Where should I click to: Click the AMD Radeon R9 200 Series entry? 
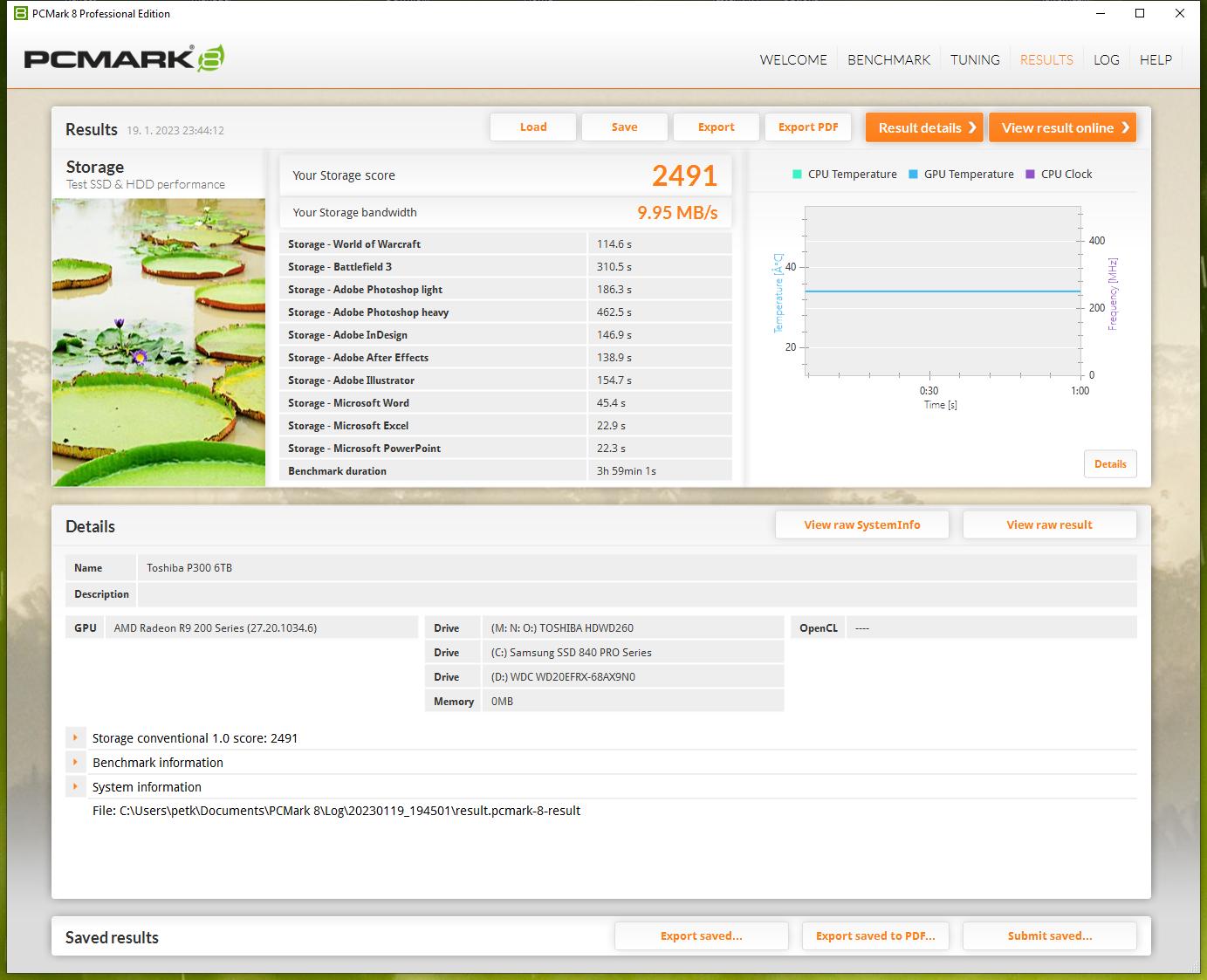(x=262, y=628)
